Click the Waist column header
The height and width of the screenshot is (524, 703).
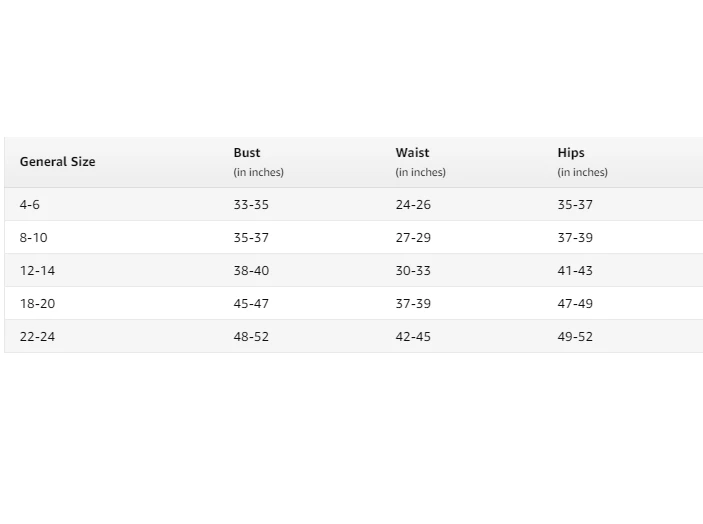tap(412, 153)
